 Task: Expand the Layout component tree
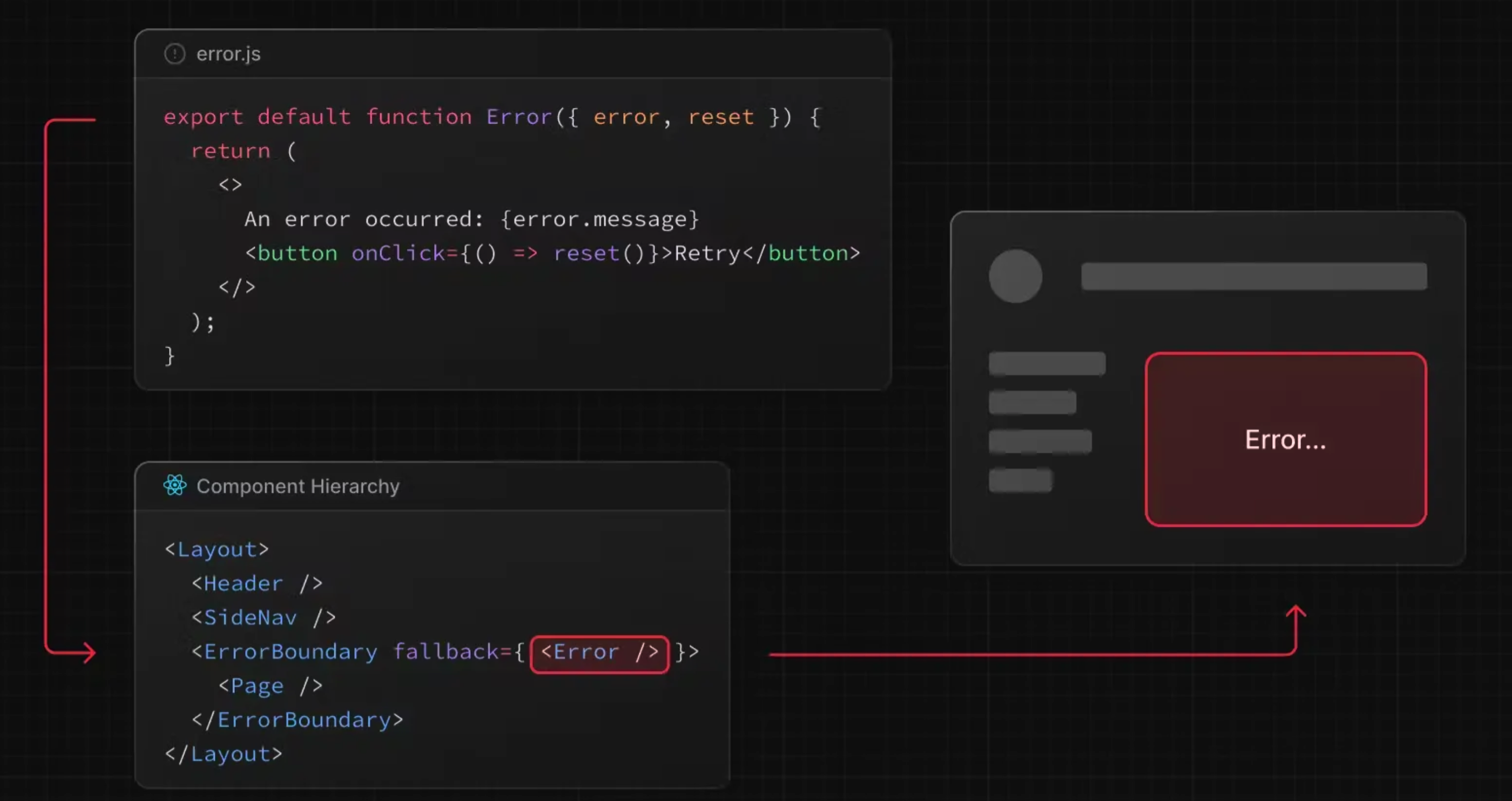214,548
